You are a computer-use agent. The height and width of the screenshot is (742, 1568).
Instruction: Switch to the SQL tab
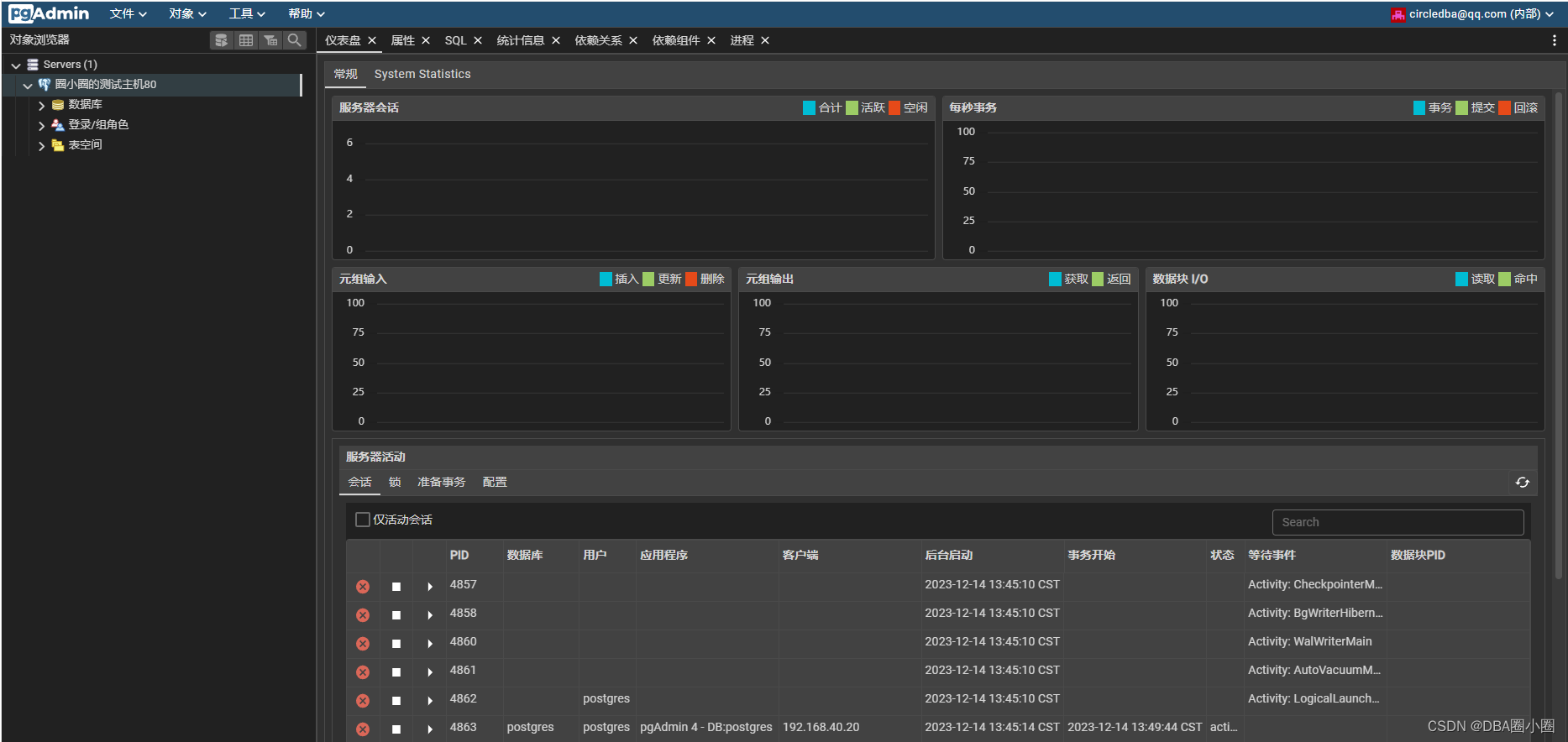(x=455, y=40)
